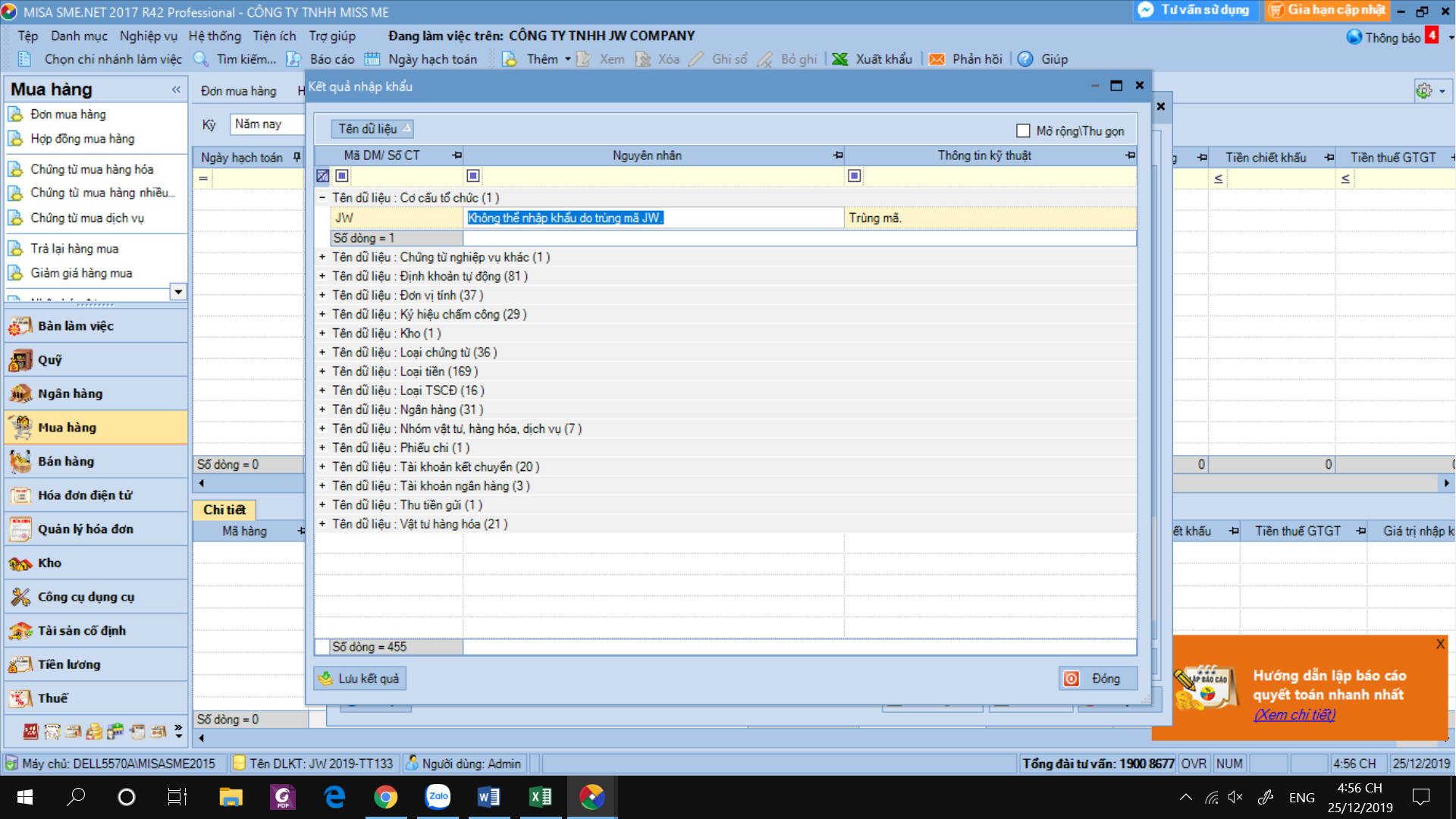This screenshot has width=1456, height=819.
Task: Open the Bán hàng module
Action: (x=96, y=461)
